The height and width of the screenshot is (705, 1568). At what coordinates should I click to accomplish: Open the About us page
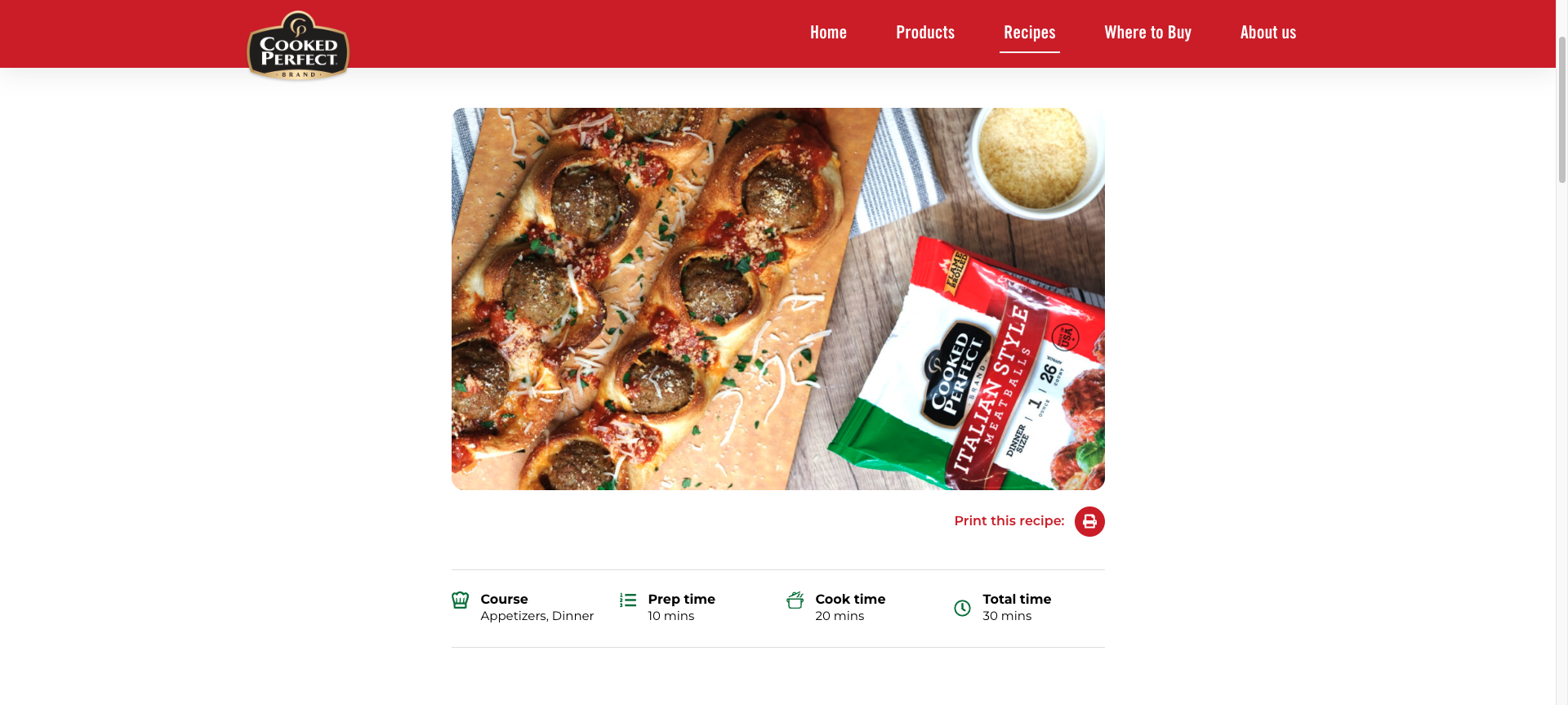tap(1268, 33)
